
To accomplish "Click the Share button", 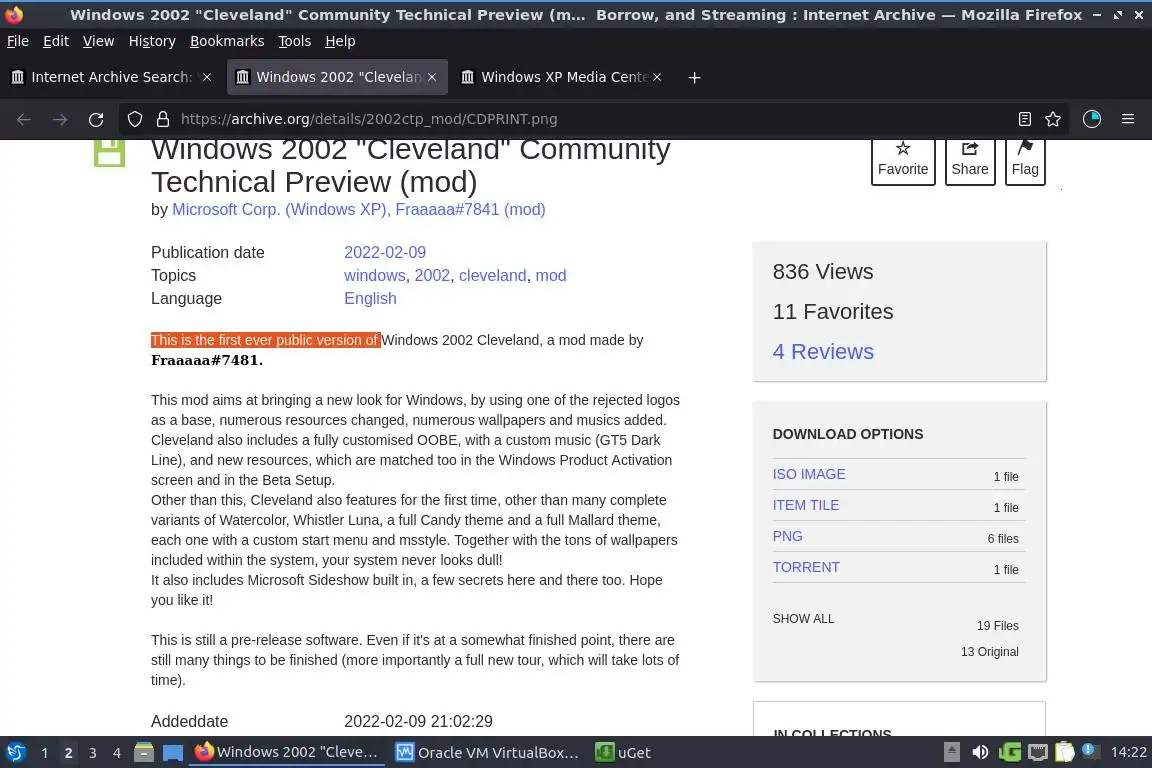I will (970, 160).
